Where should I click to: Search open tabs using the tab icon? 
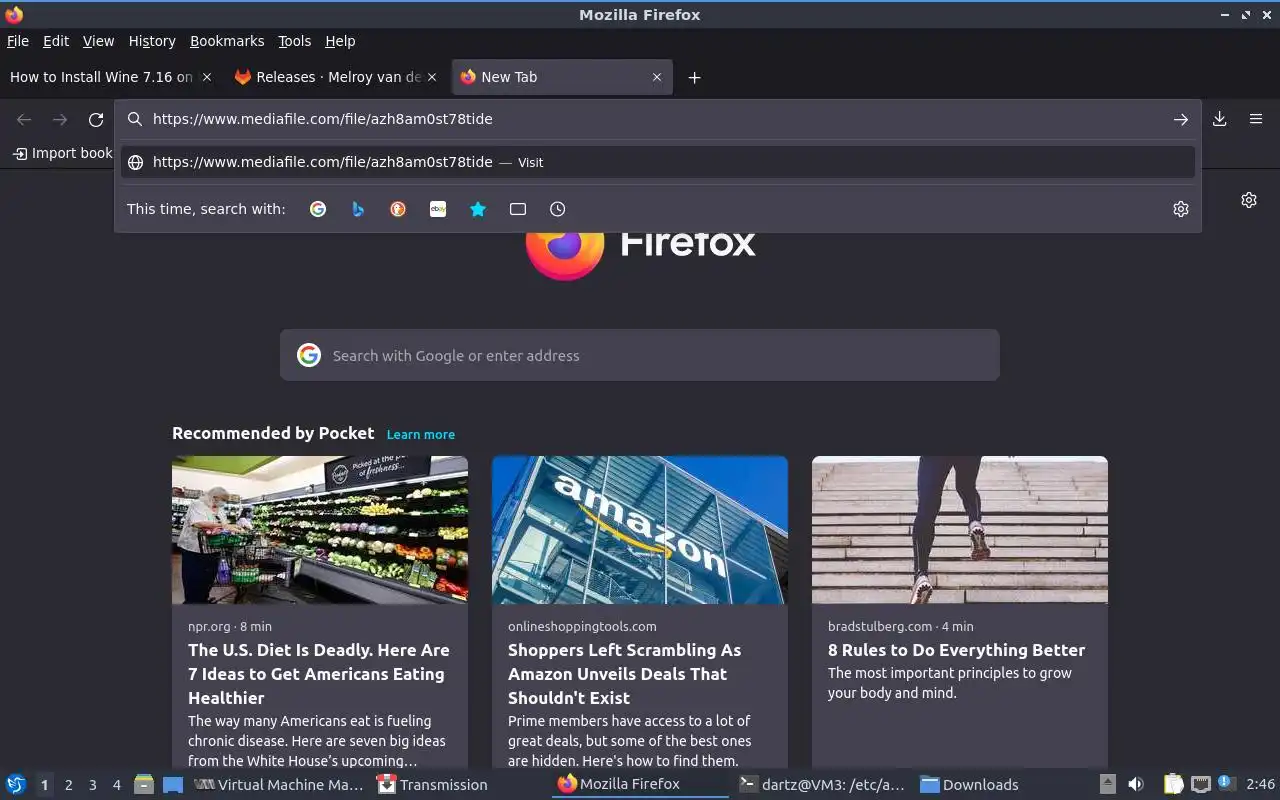[x=518, y=209]
